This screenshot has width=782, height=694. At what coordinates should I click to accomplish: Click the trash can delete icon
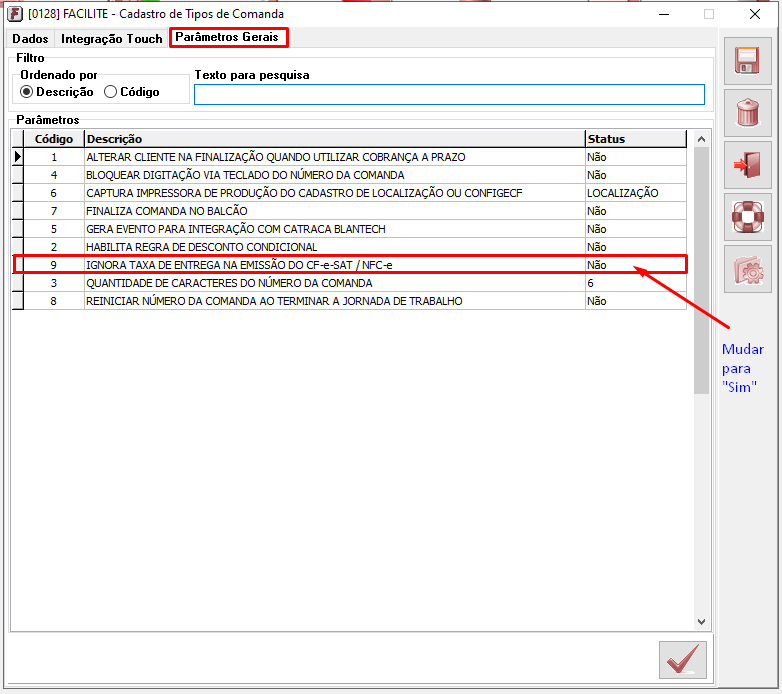pos(747,113)
